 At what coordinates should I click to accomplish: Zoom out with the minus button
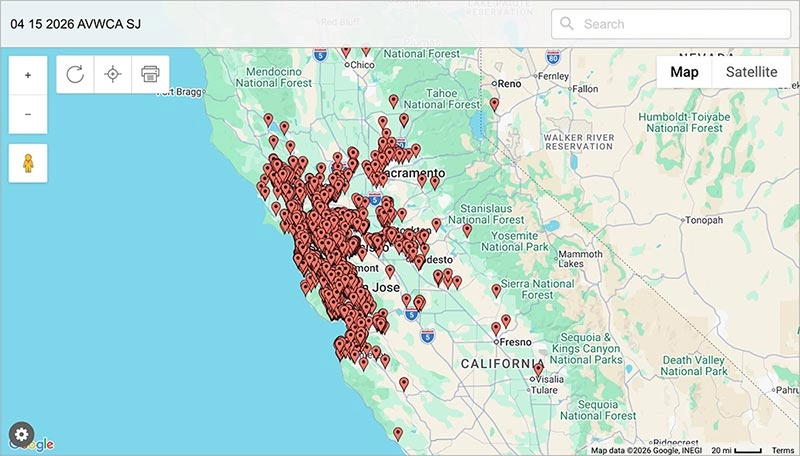pos(28,114)
